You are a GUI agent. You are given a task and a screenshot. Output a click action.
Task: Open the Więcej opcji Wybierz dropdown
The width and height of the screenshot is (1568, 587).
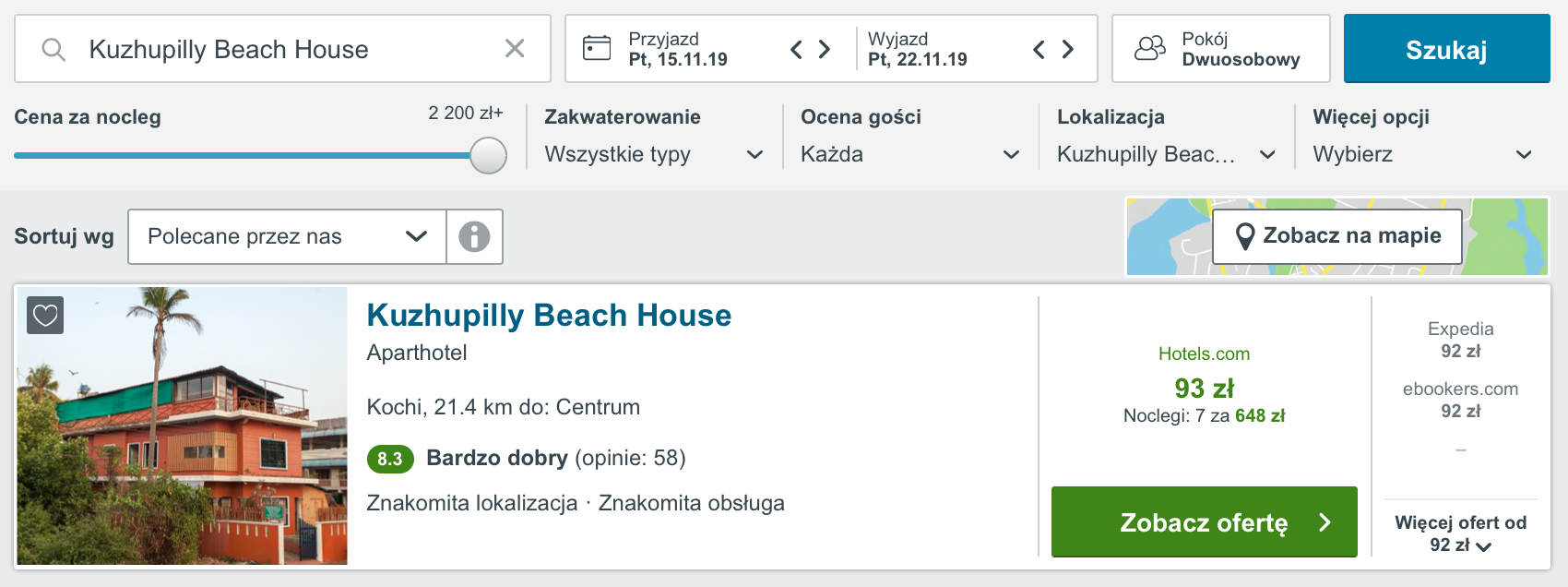click(1422, 154)
